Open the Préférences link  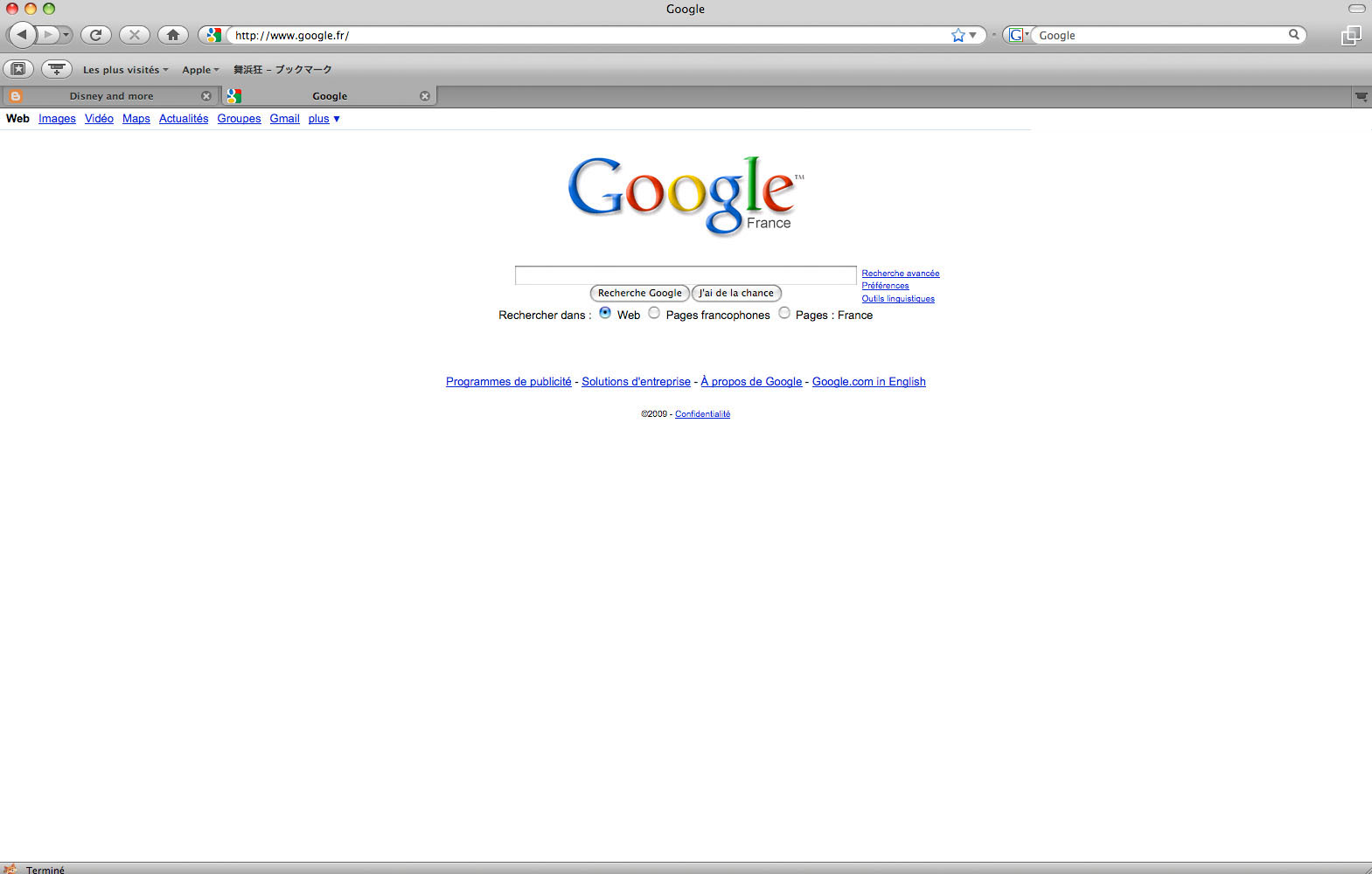point(885,286)
